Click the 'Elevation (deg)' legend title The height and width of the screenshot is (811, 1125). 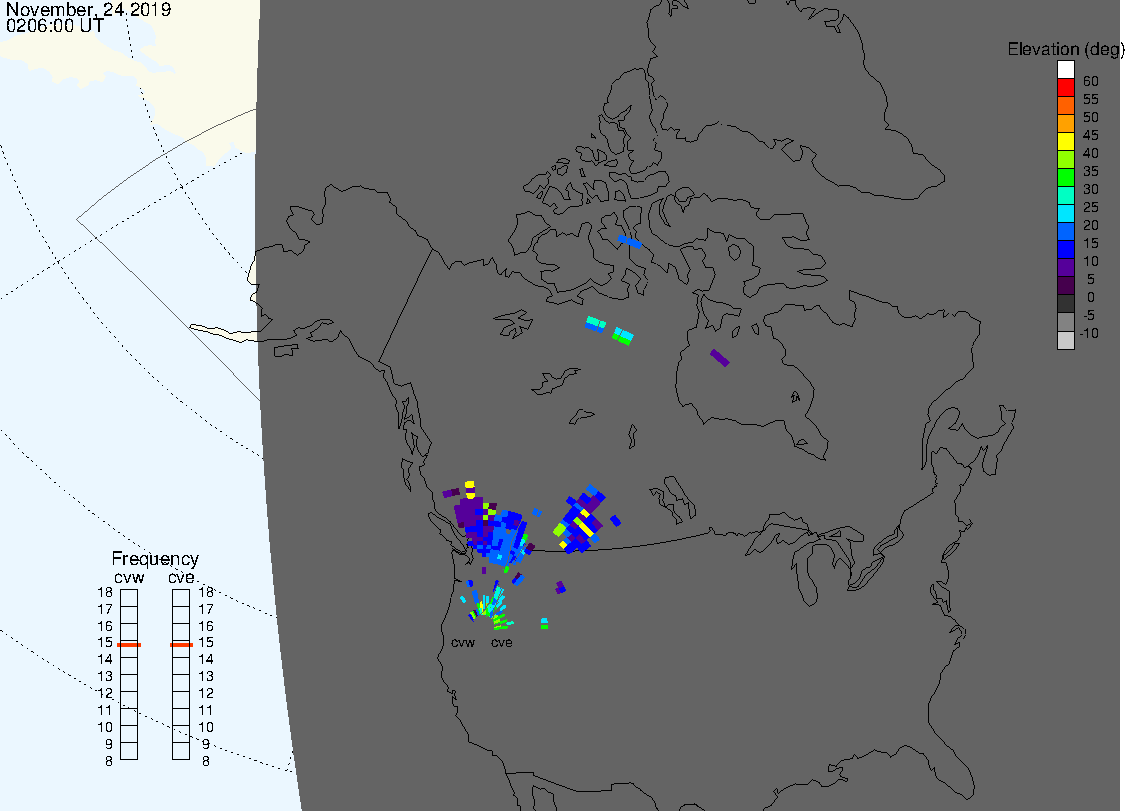click(1065, 50)
